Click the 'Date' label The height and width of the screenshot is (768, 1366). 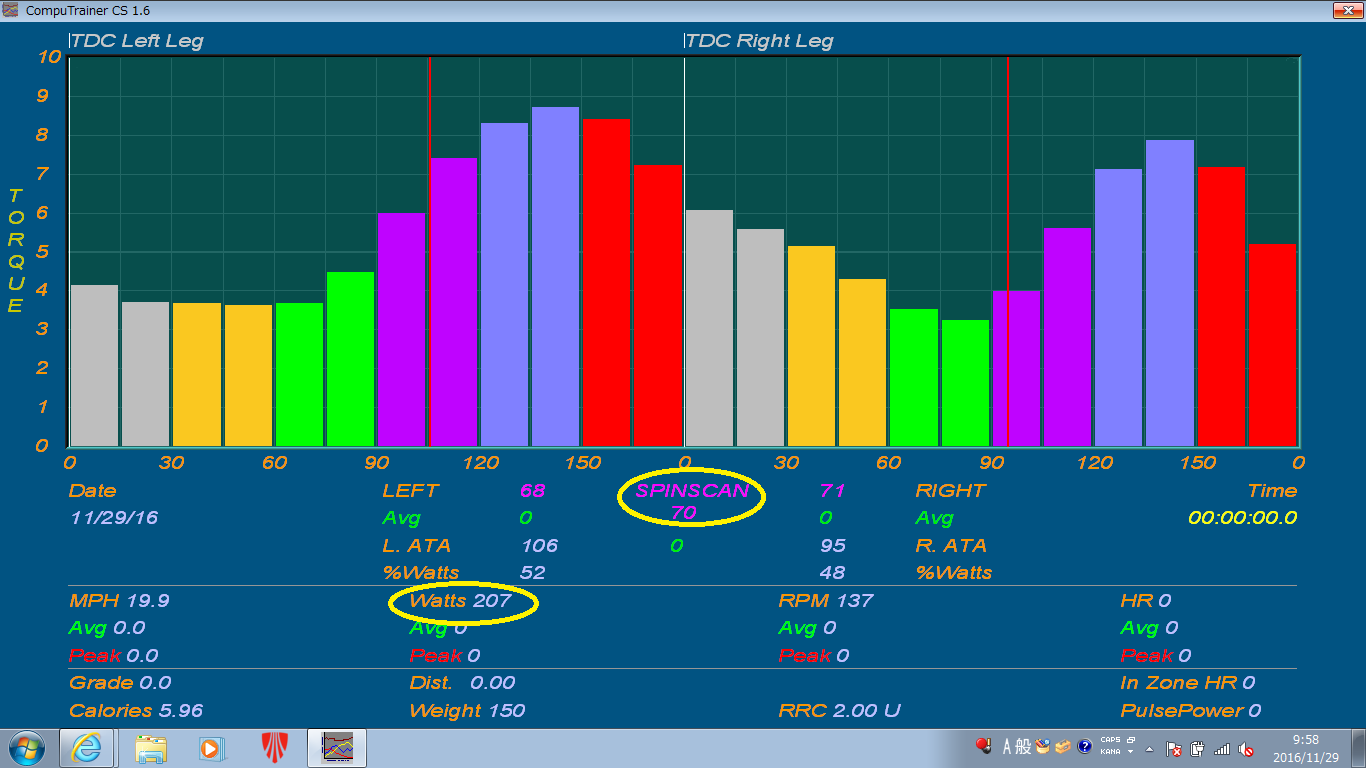tap(92, 490)
